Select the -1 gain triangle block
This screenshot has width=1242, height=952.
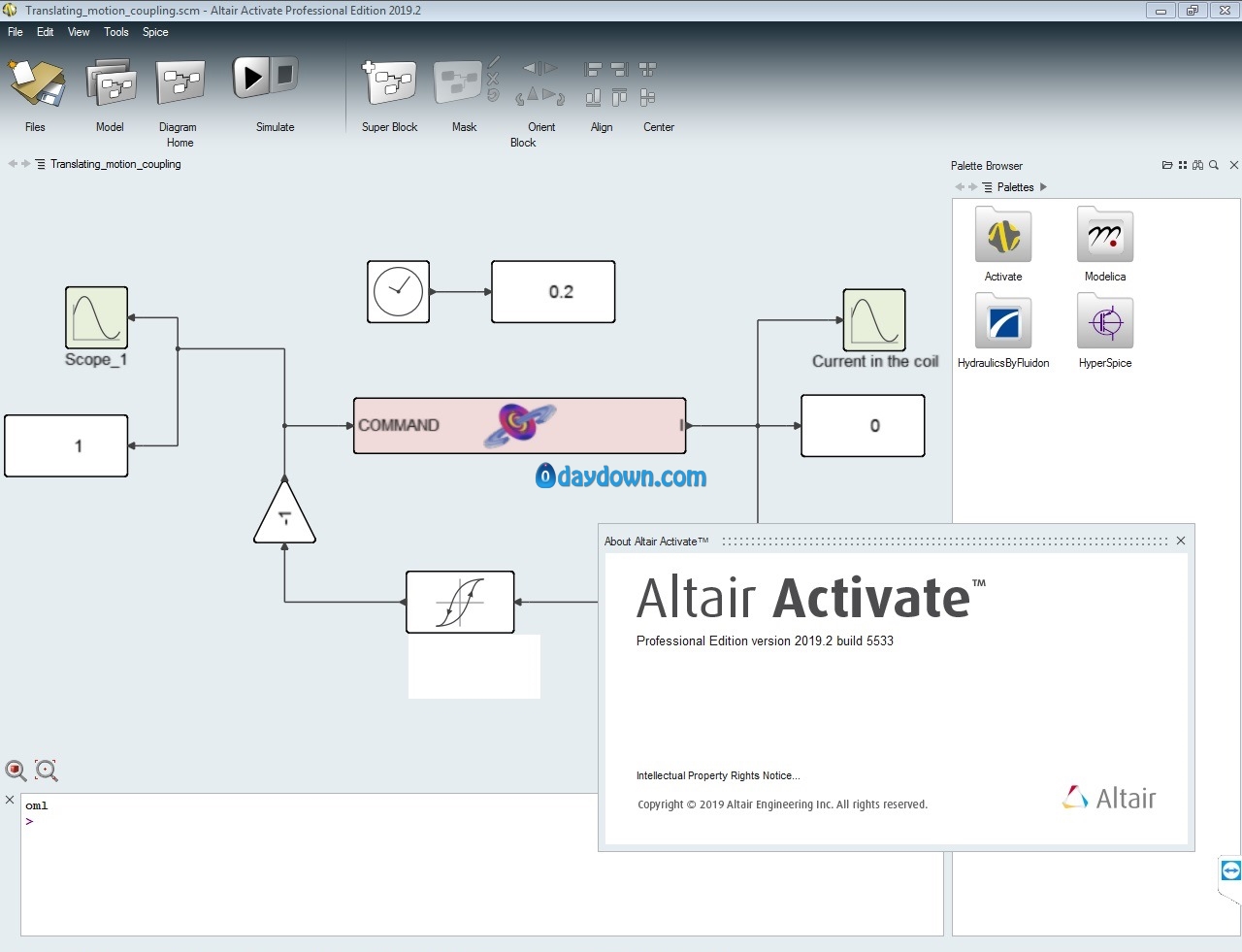(284, 514)
